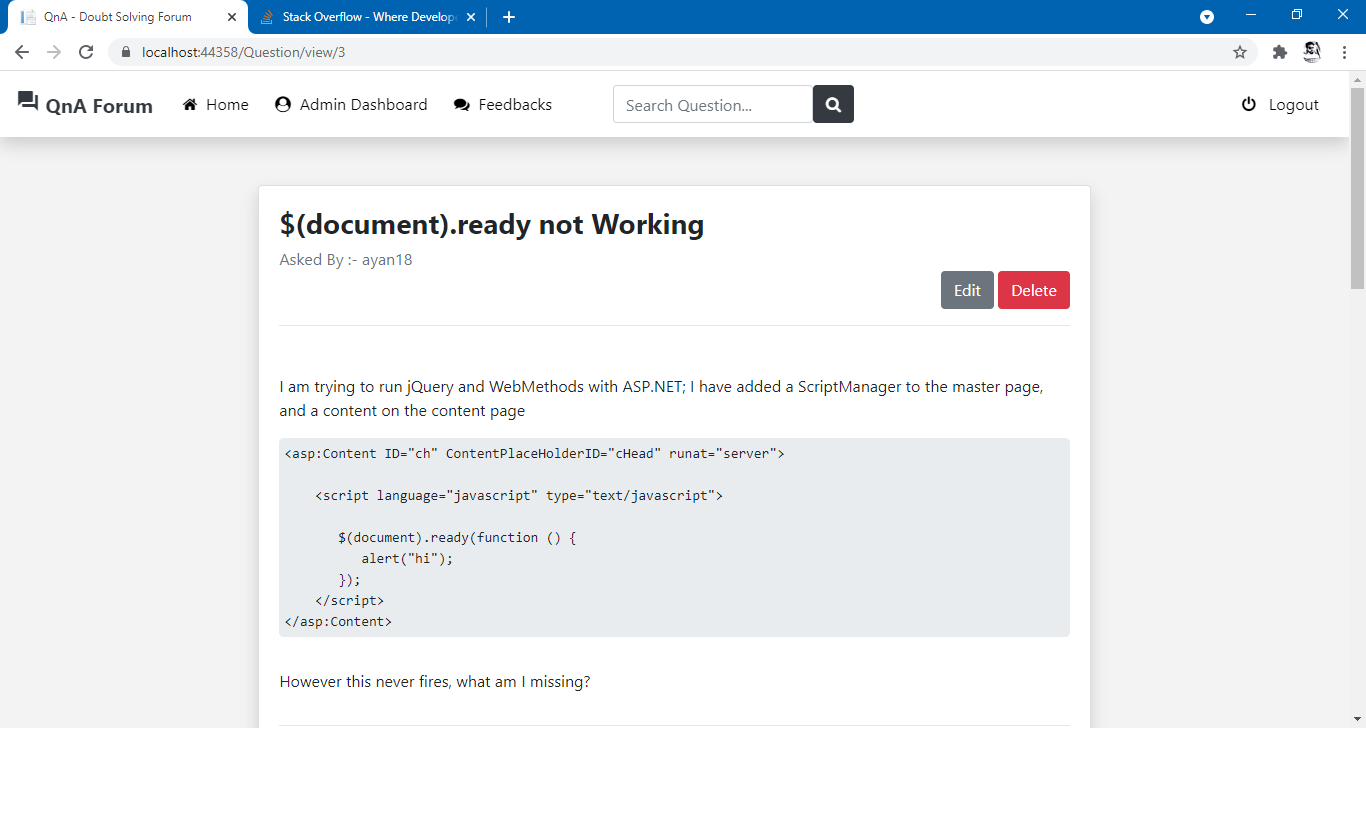
Task: Go back to the previous page
Action: (x=22, y=52)
